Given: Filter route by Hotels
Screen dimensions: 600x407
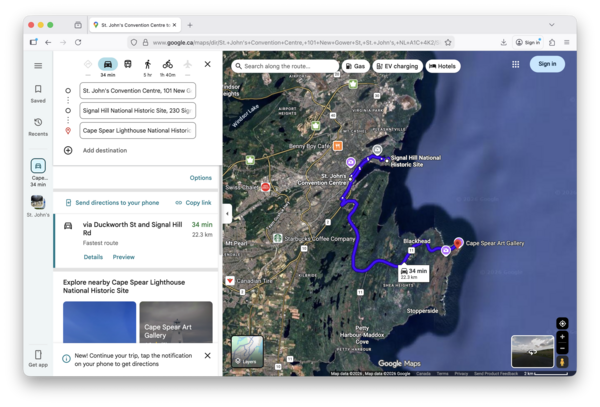Looking at the screenshot, I should pyautogui.click(x=443, y=66).
